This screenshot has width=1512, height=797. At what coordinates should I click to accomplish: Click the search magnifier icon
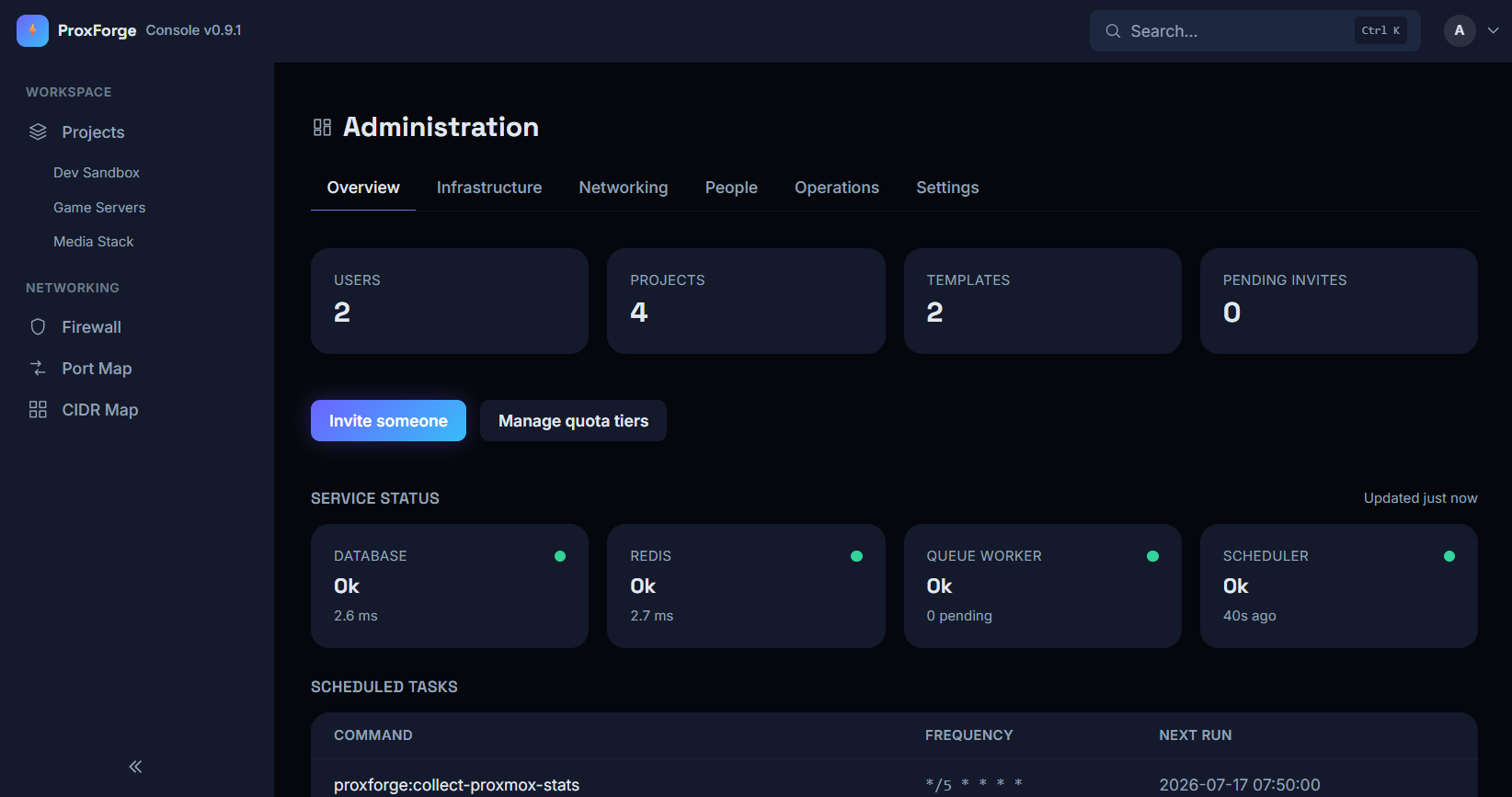pyautogui.click(x=1113, y=31)
